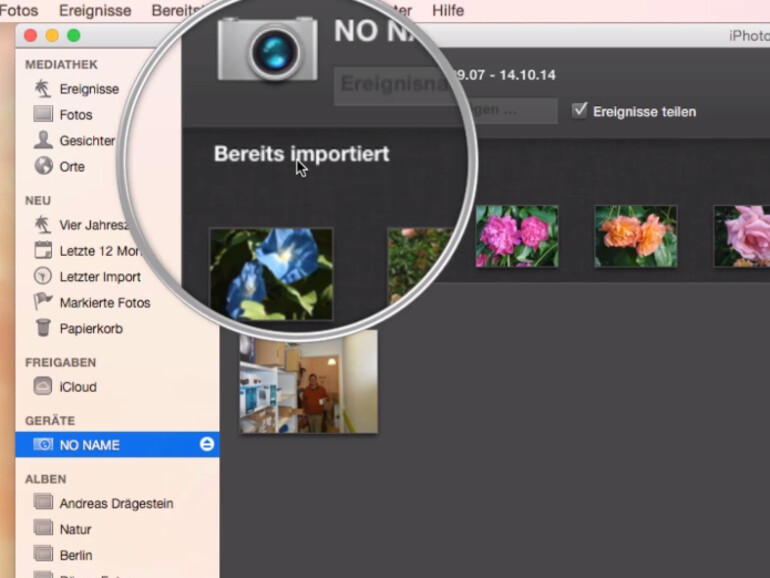Toggle the Ereignisse teilen checkbox
Screen dimensions: 770x578
pyautogui.click(x=579, y=110)
